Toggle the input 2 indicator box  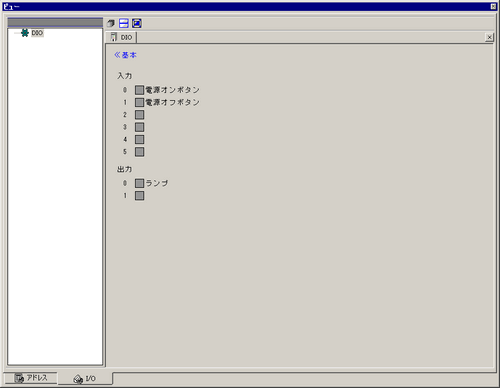(139, 115)
